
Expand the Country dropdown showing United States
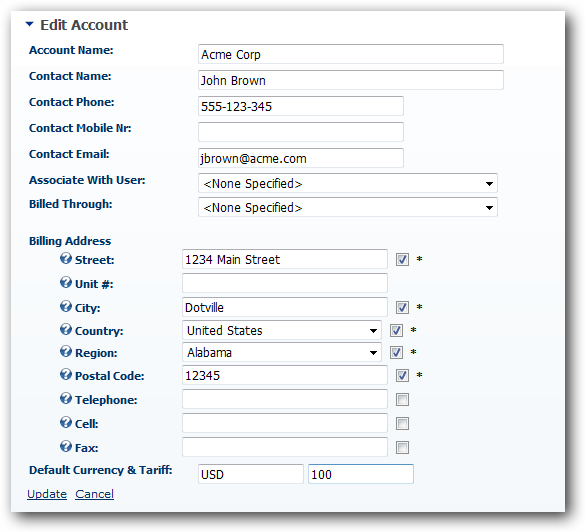(282, 330)
